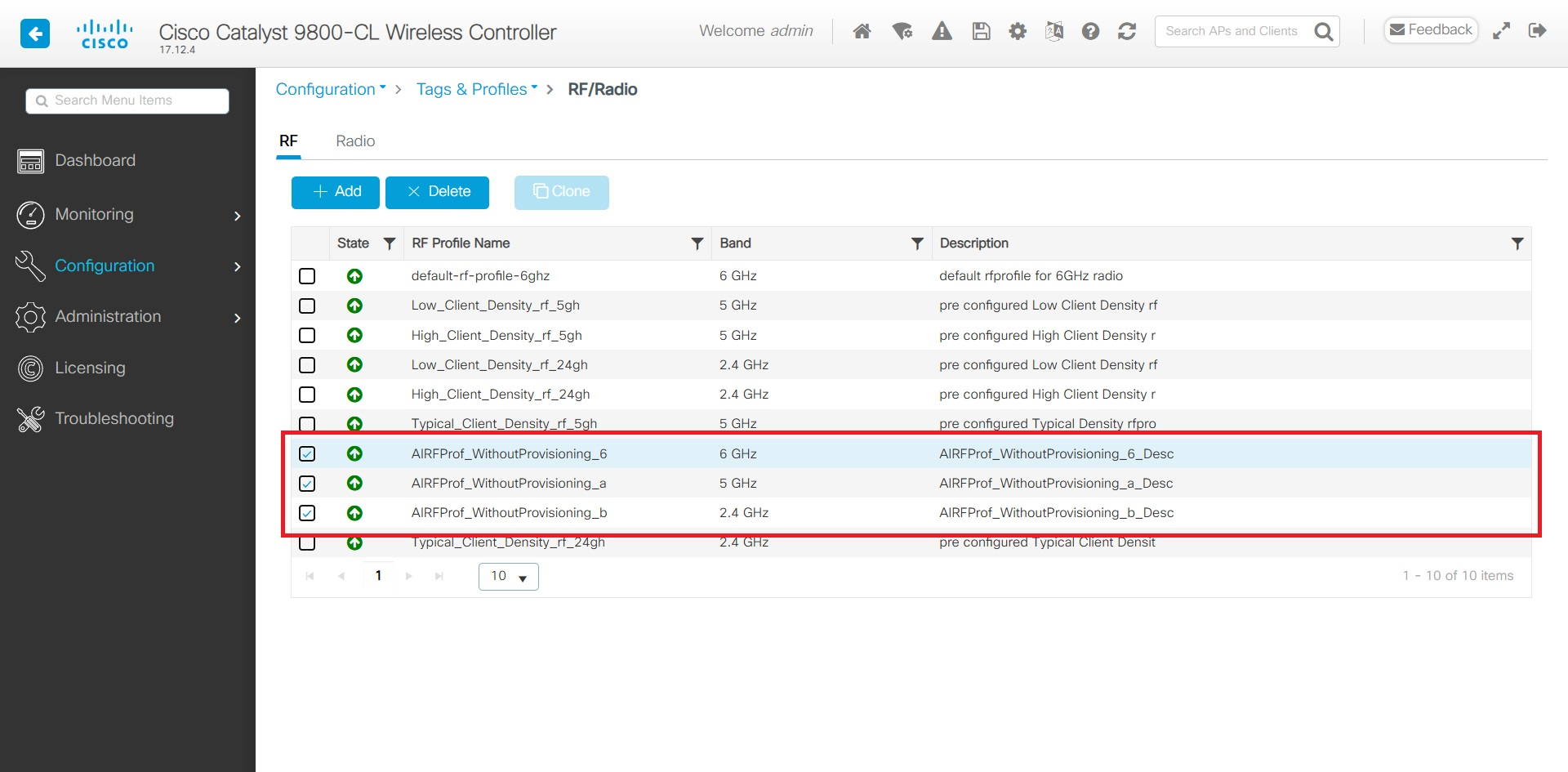The width and height of the screenshot is (1568, 772).
Task: Open the home dashboard icon in top bar
Action: point(862,31)
